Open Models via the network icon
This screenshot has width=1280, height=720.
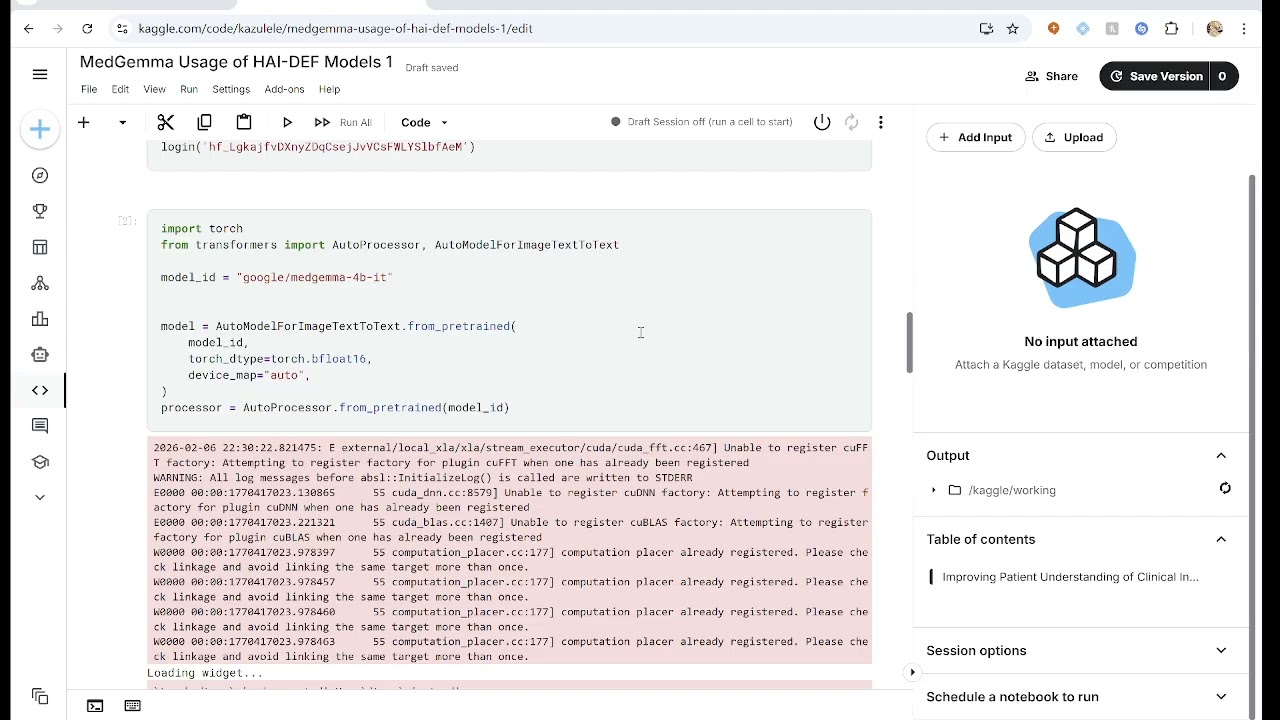[40, 283]
